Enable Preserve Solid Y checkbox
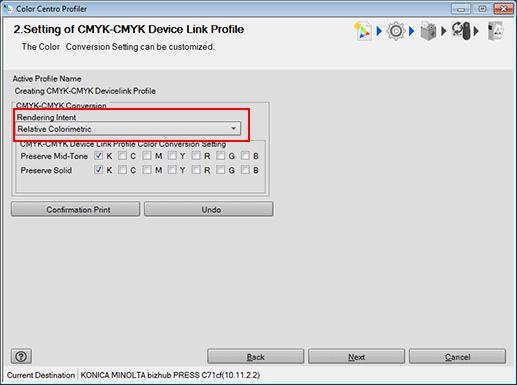The height and width of the screenshot is (385, 517). 172,170
